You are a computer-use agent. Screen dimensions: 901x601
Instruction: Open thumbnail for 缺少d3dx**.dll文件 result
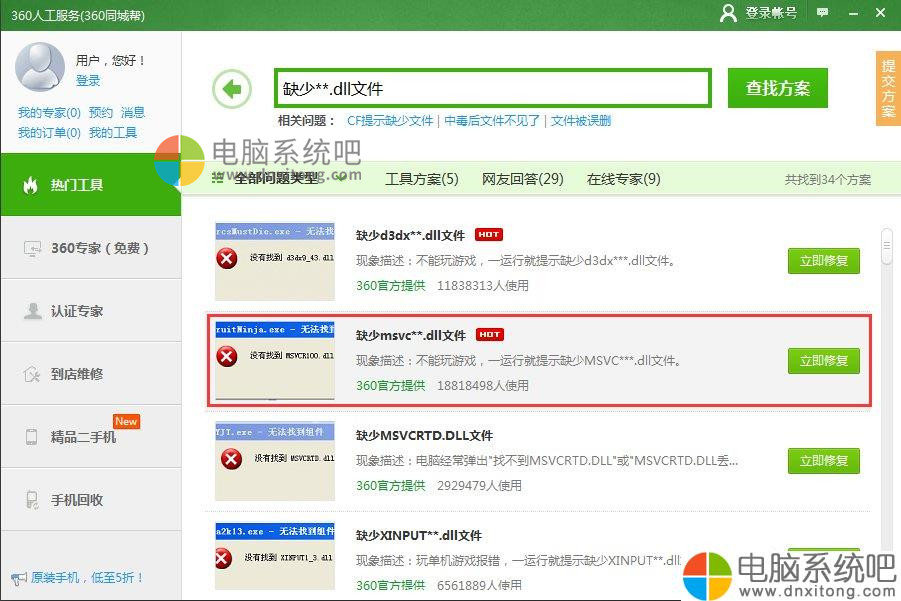coord(275,261)
